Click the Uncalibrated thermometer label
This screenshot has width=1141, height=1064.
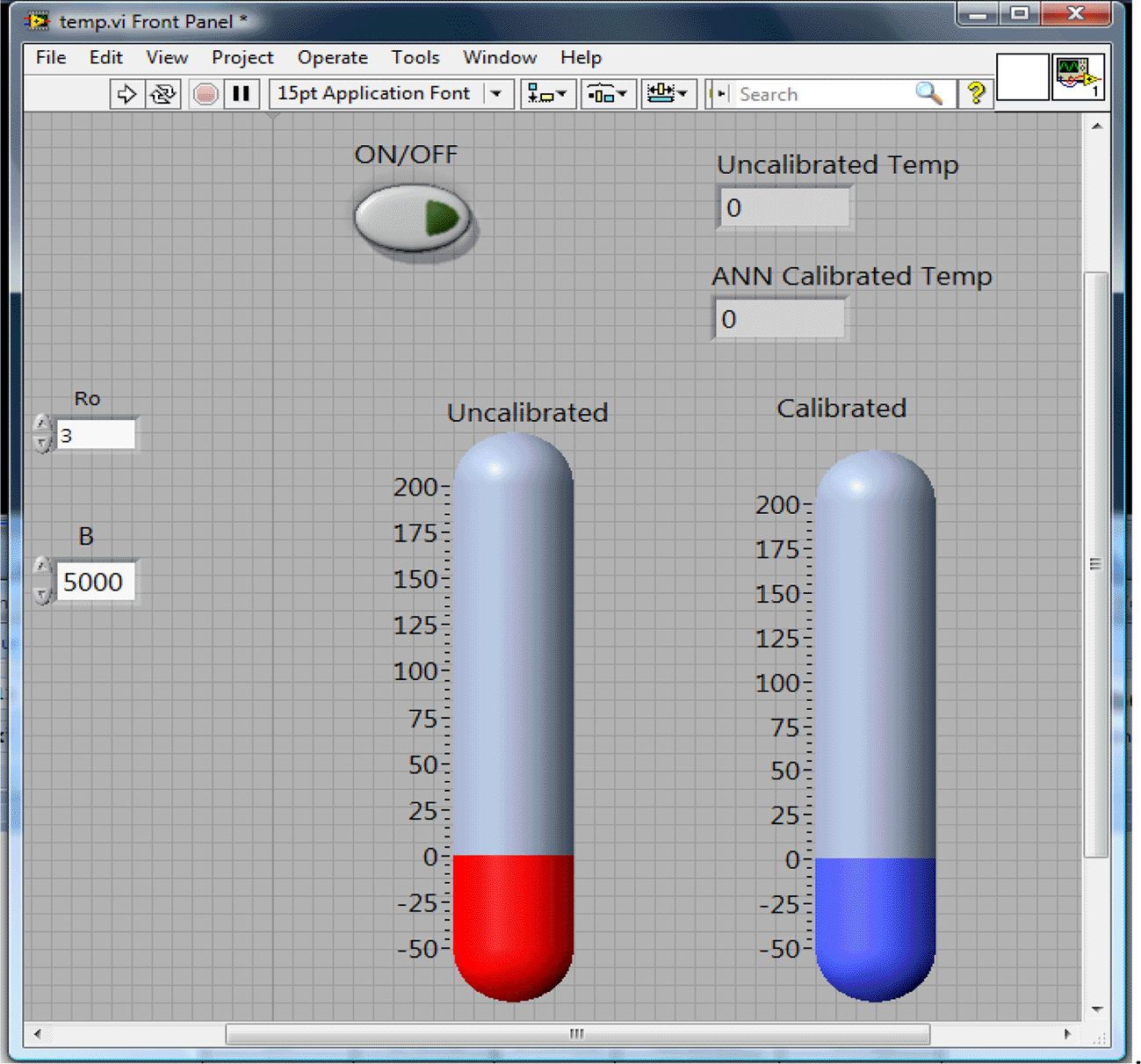[527, 413]
